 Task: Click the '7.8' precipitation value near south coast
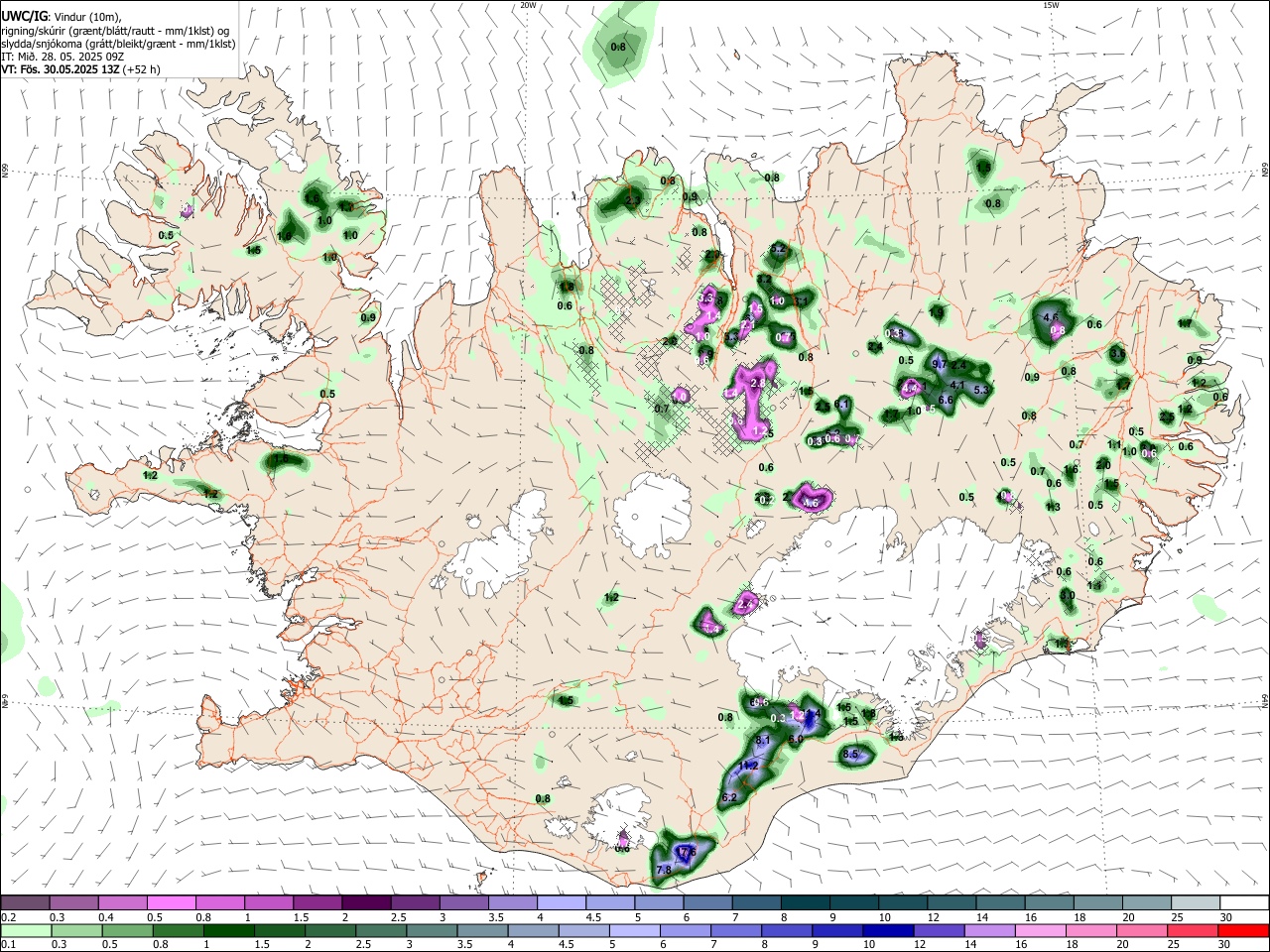(665, 870)
